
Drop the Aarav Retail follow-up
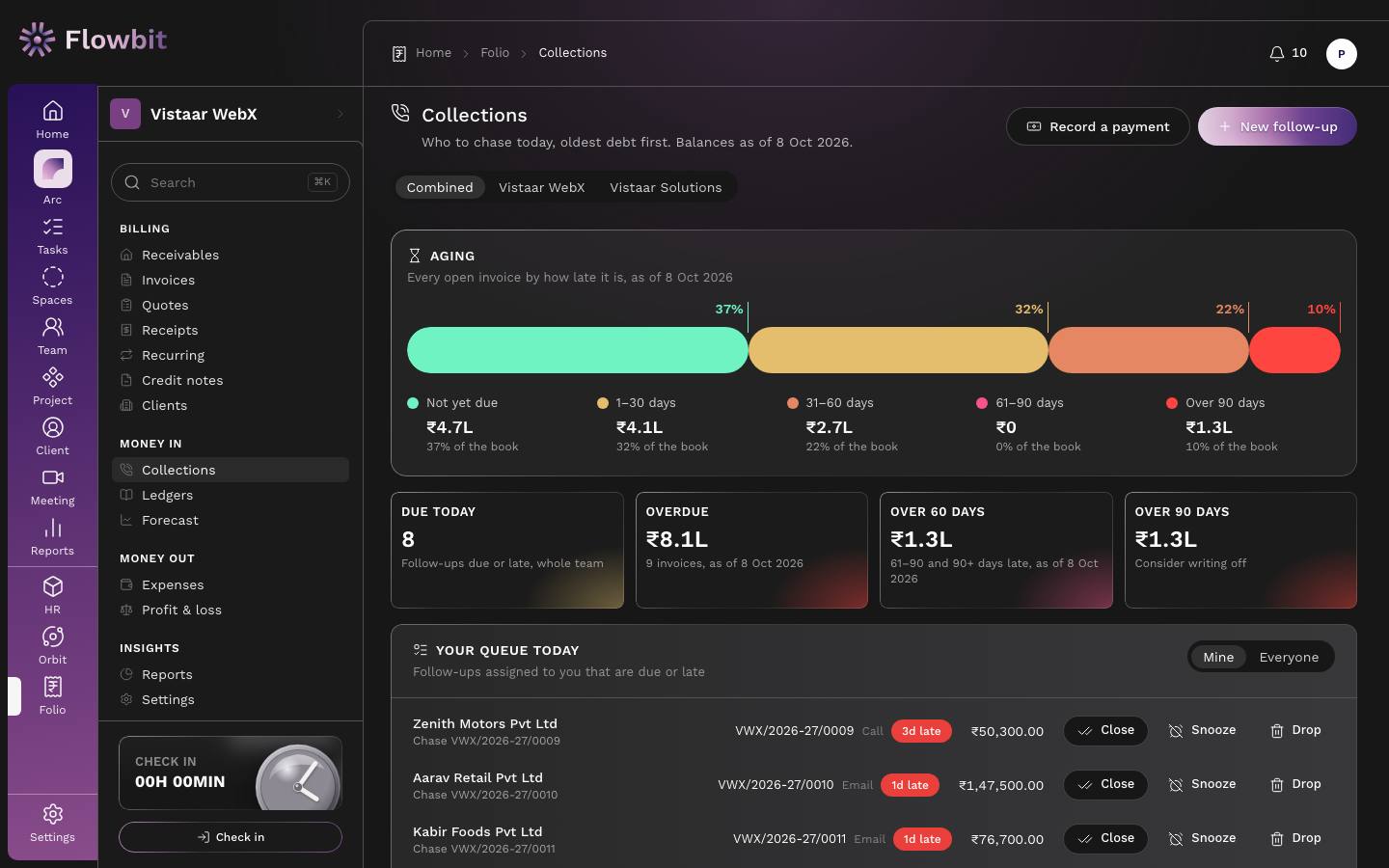pos(1295,785)
